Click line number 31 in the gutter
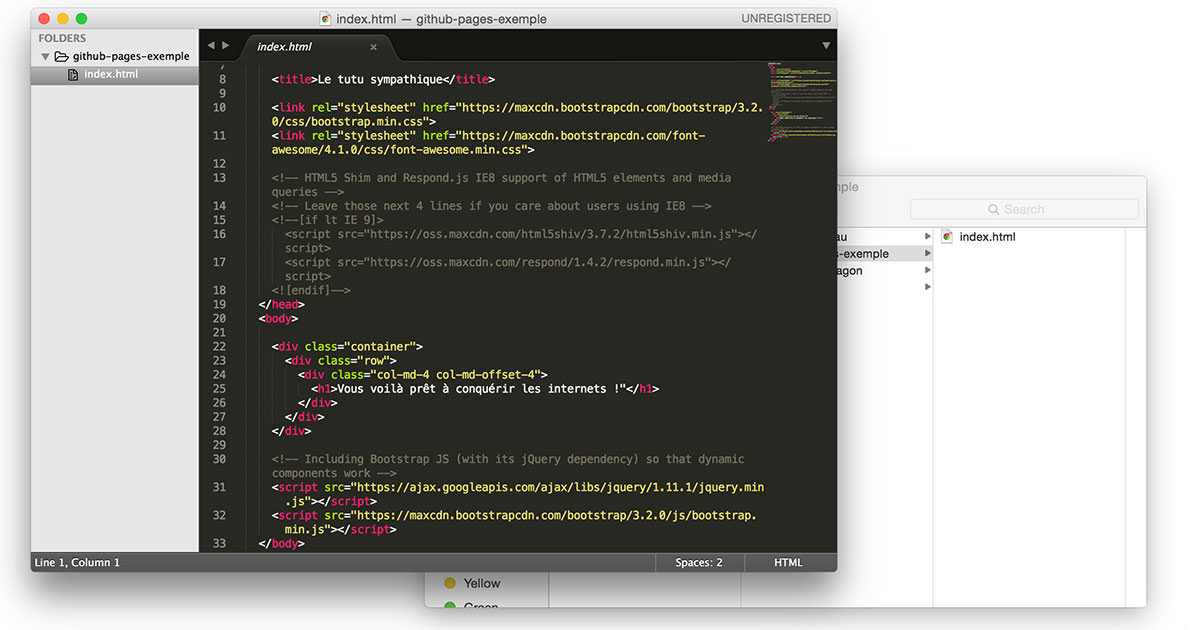1200x630 pixels. click(x=219, y=487)
